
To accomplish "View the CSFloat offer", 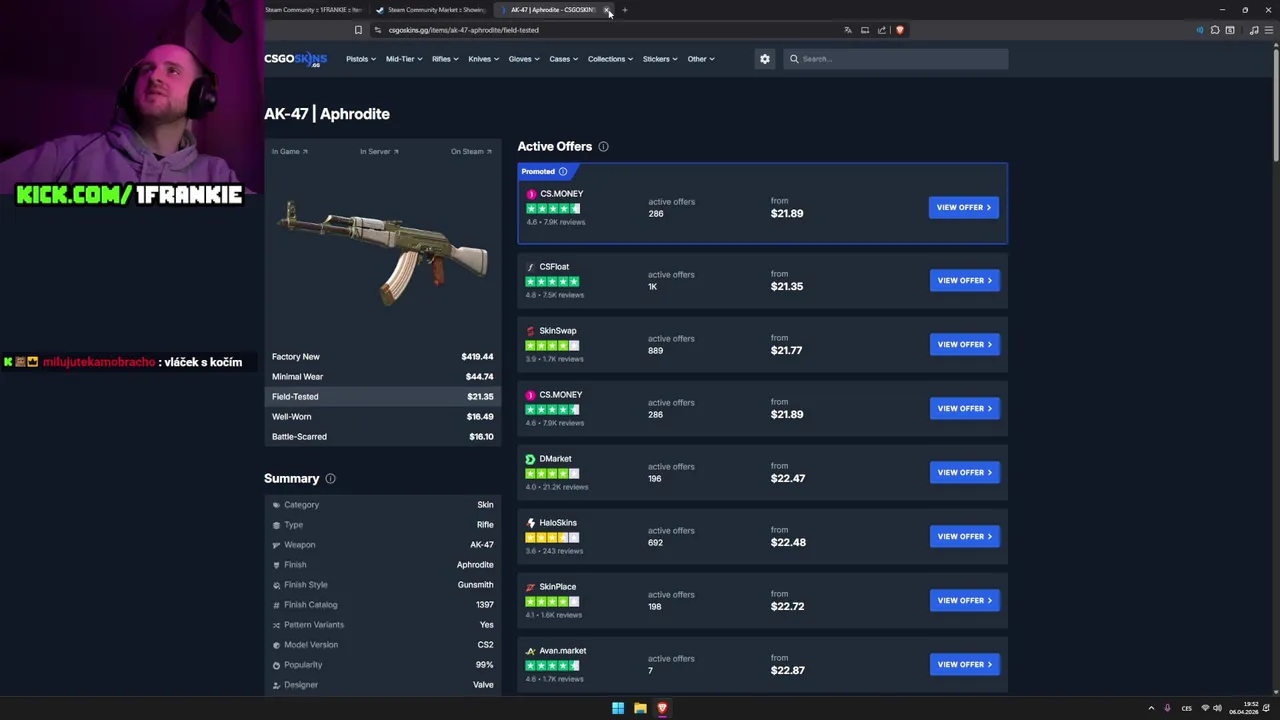I will [964, 281].
